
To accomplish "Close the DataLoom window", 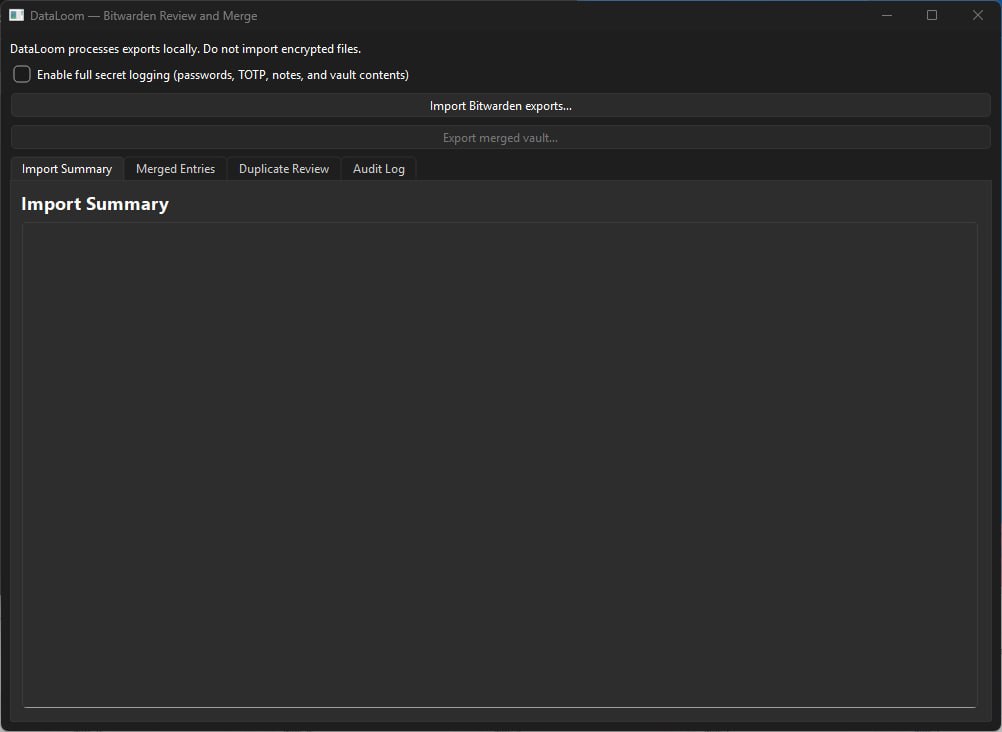I will [978, 15].
